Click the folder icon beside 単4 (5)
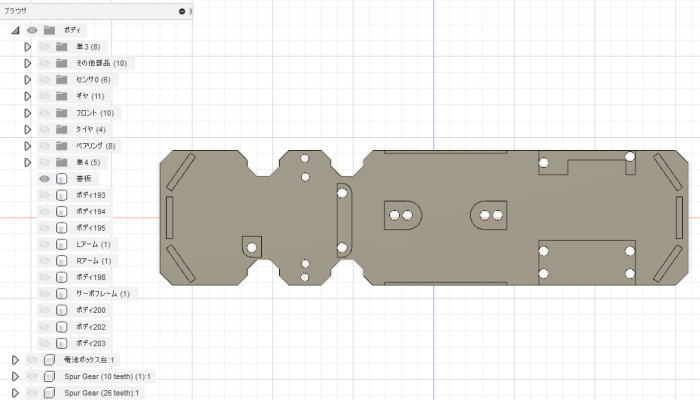 62,162
